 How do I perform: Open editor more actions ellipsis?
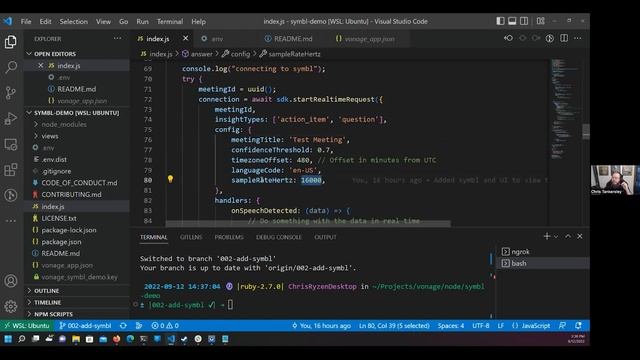578,38
